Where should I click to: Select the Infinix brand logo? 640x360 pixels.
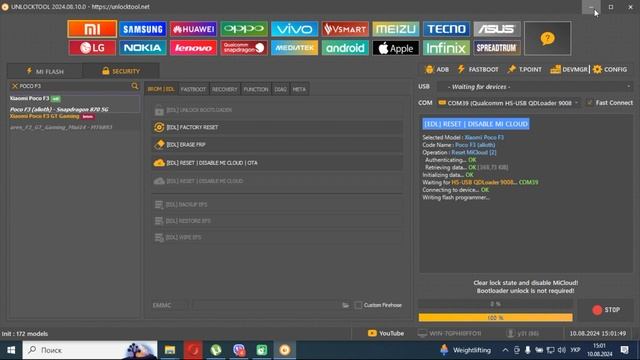(x=446, y=48)
